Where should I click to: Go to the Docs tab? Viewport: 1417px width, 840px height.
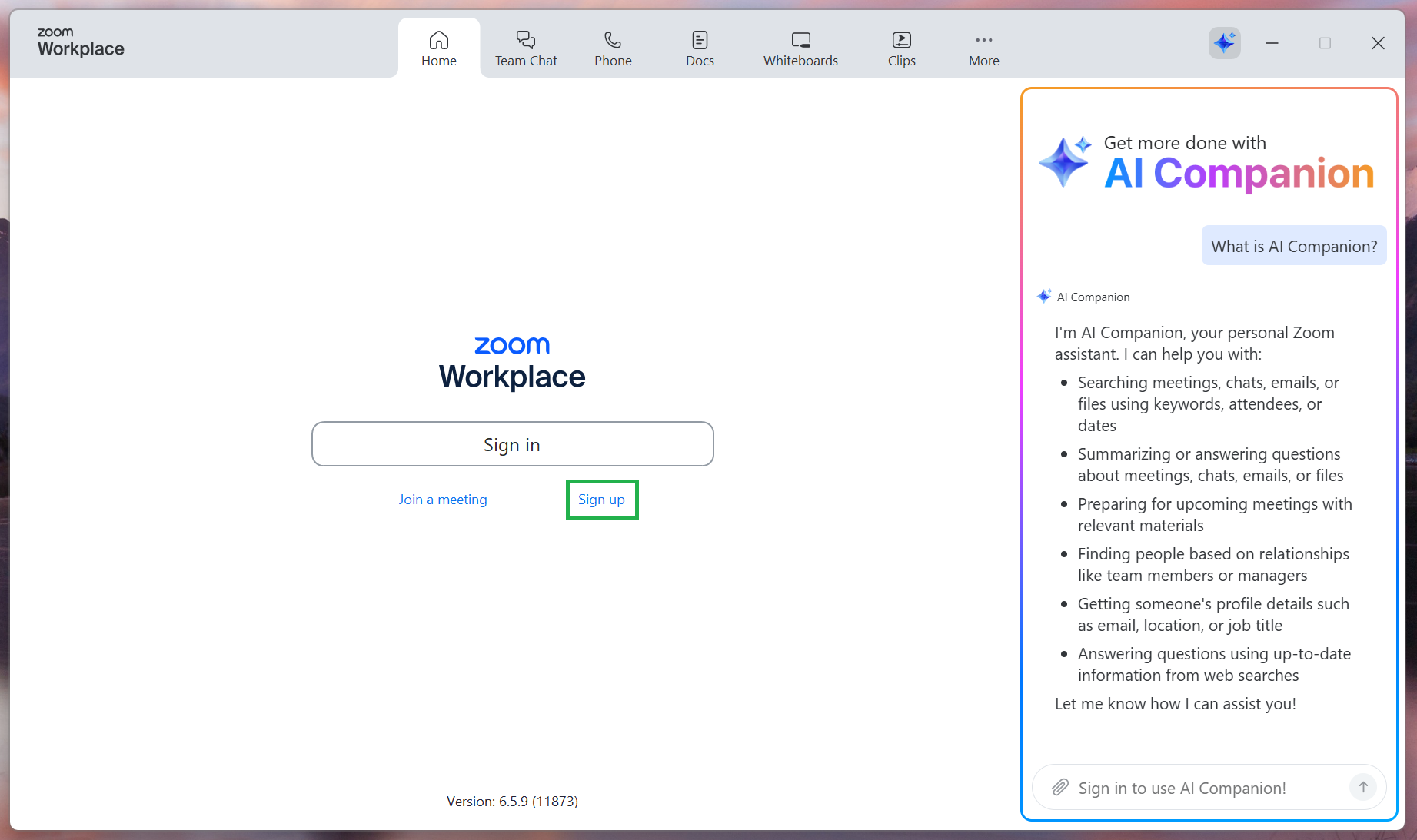[x=700, y=48]
